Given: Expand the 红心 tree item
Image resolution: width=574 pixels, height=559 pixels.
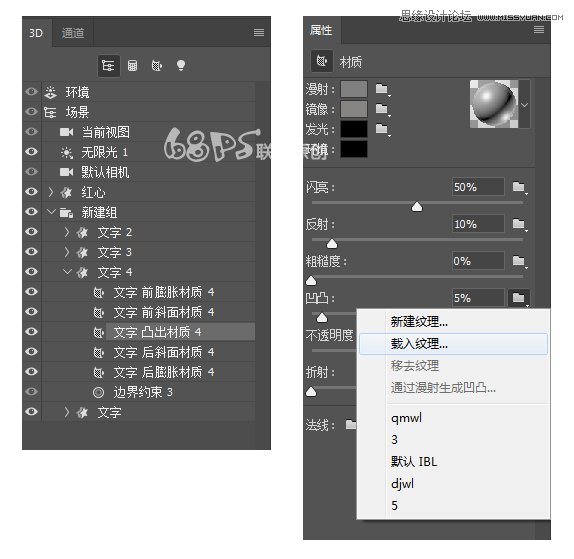Looking at the screenshot, I should [51, 192].
